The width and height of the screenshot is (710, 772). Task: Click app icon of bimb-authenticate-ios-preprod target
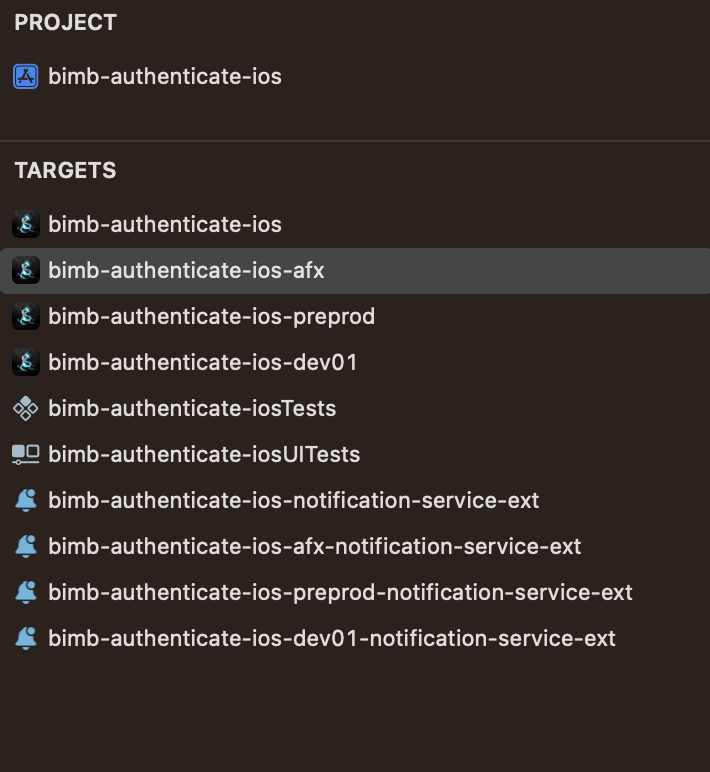point(26,316)
